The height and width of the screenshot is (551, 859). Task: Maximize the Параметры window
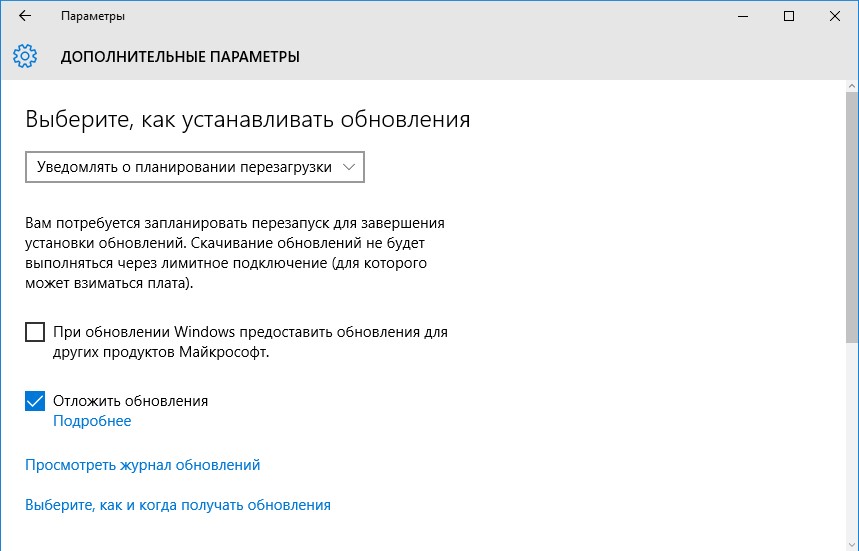pos(789,16)
